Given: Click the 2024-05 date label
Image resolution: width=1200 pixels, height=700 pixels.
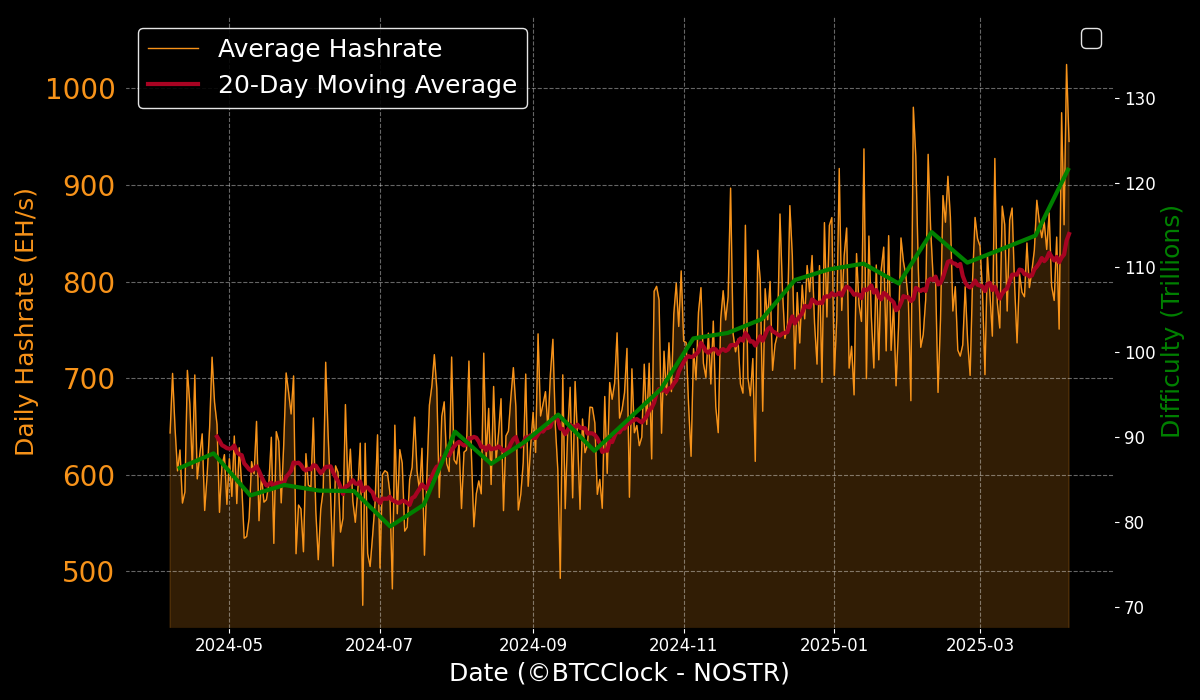Looking at the screenshot, I should coord(229,645).
